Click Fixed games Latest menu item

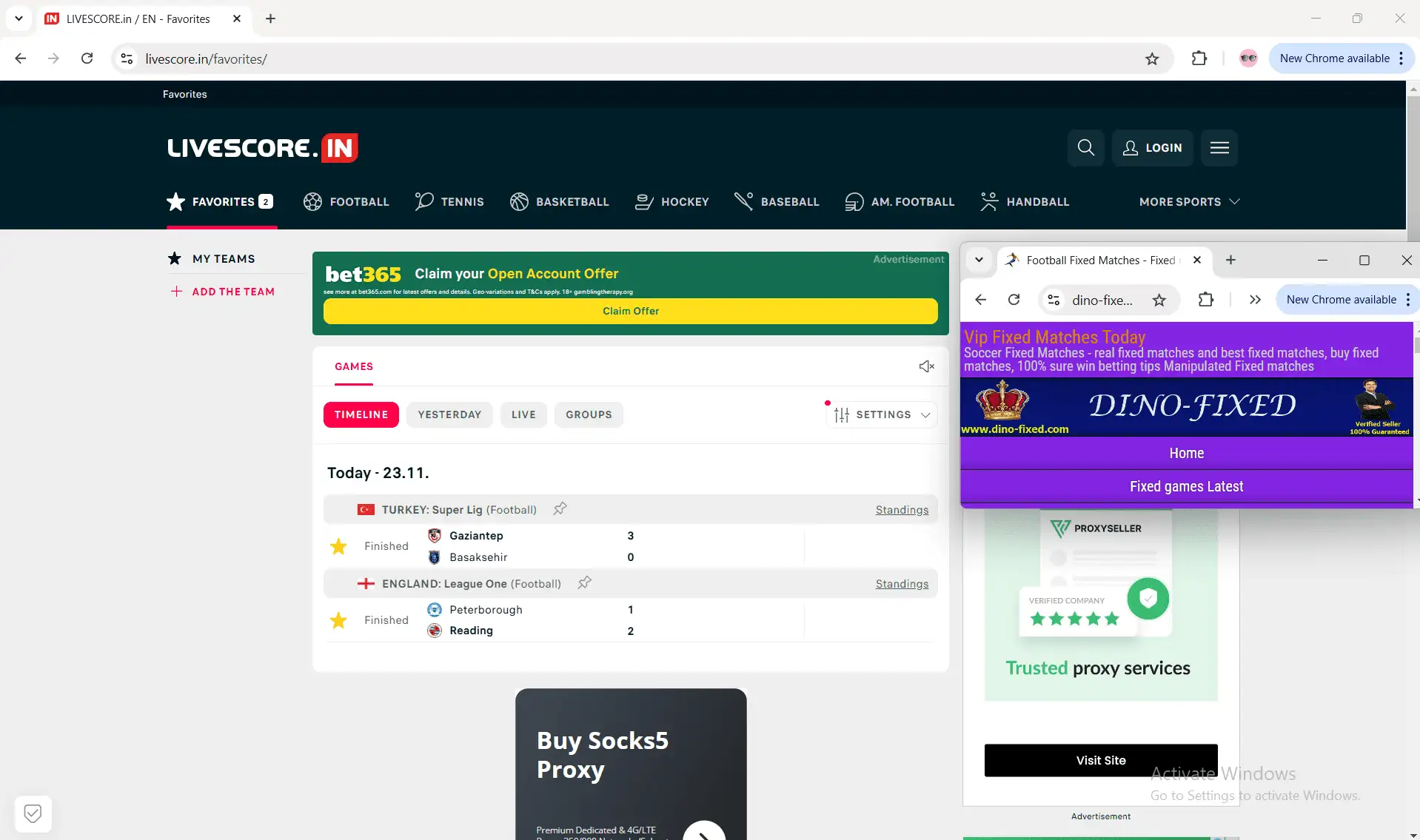1187,486
